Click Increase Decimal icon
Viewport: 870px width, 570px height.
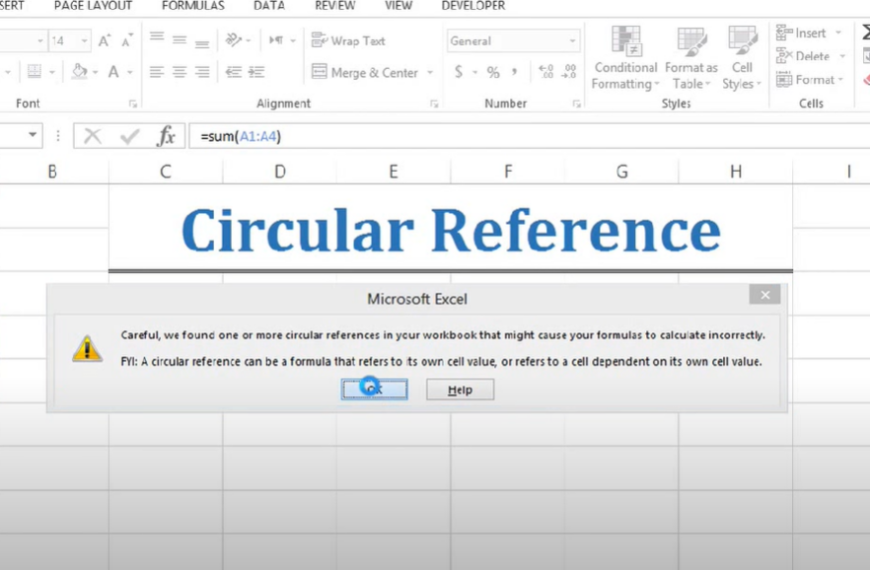click(x=546, y=72)
